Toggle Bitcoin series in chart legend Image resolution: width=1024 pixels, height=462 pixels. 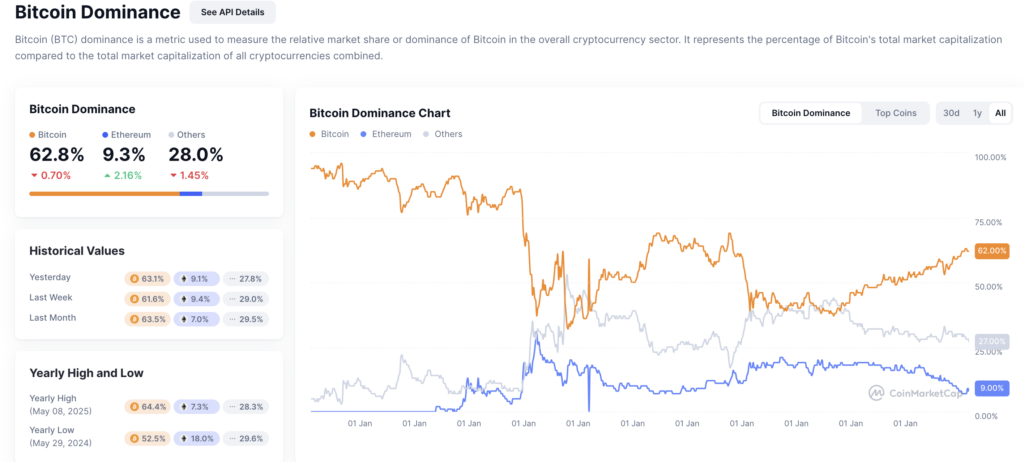330,134
